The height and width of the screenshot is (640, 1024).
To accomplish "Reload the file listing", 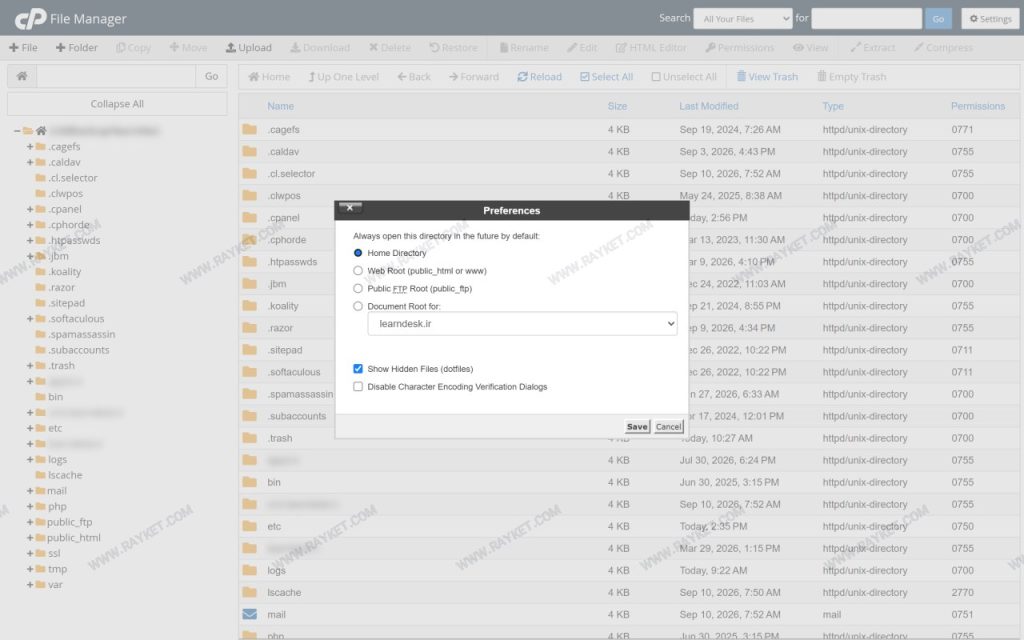I will (539, 77).
